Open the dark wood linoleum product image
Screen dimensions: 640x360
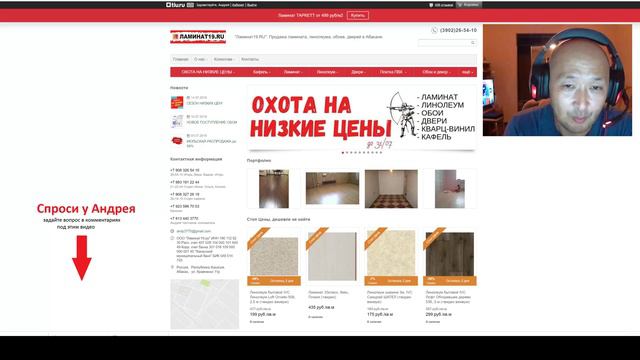(450, 254)
